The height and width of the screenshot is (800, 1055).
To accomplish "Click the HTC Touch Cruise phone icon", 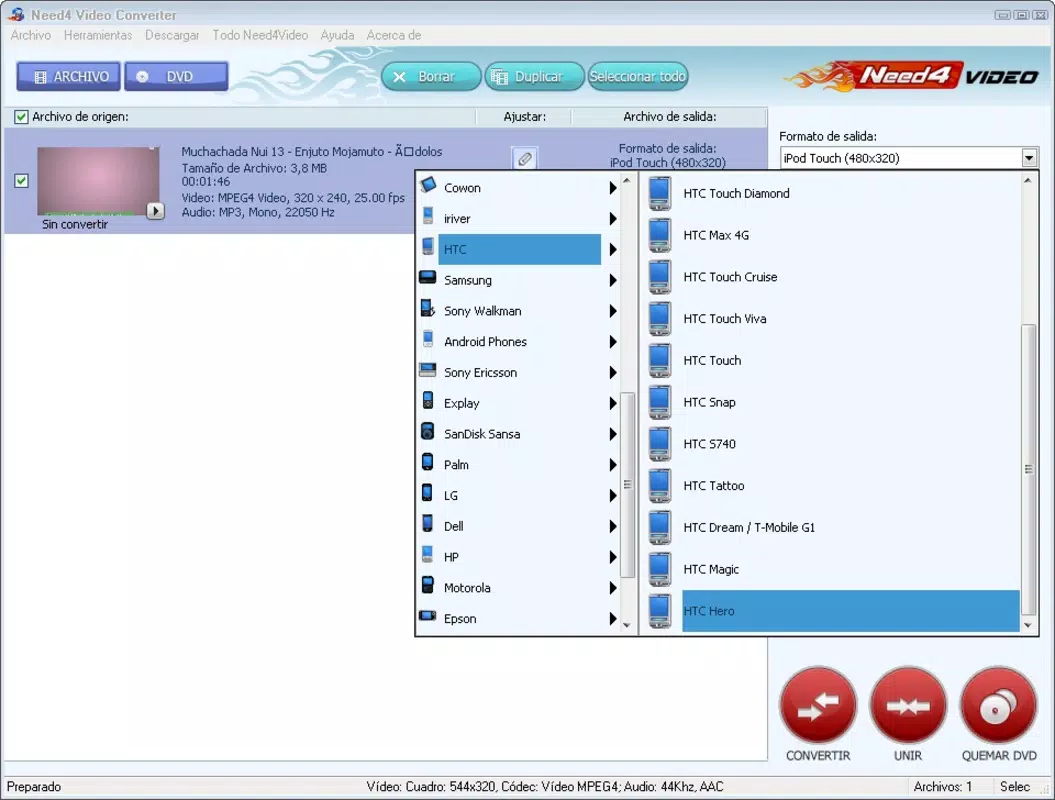I will pos(660,277).
